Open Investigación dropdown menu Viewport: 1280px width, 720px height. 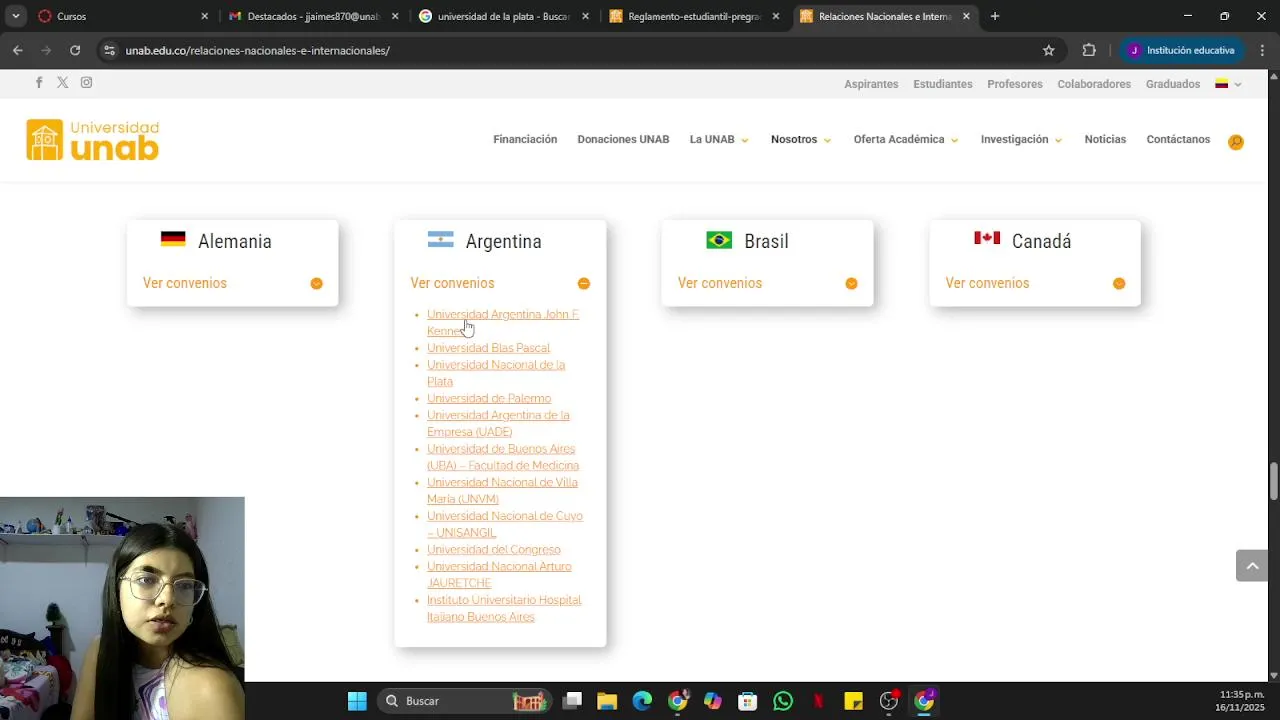(1022, 140)
